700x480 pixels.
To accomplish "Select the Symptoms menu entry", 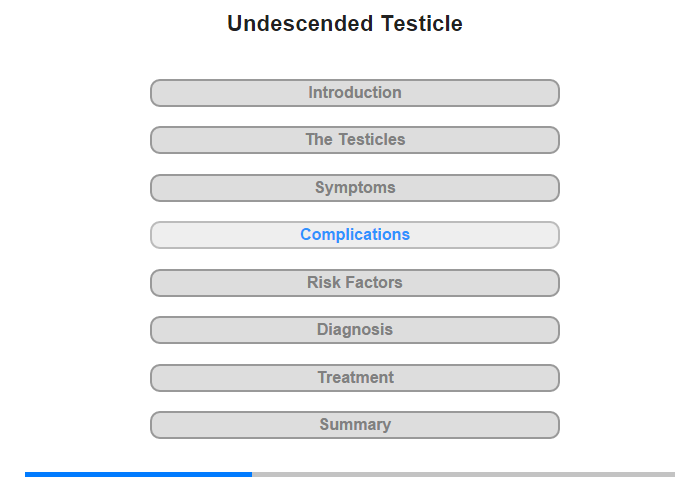I will tap(355, 188).
